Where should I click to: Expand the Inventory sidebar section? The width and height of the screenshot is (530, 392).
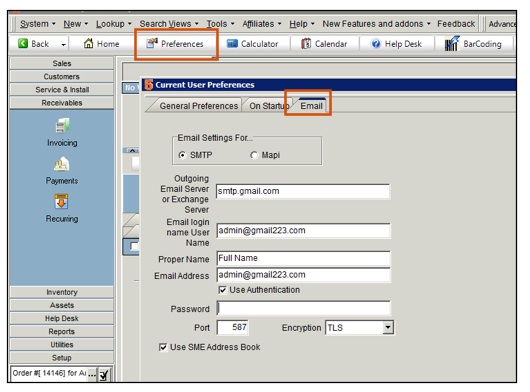click(62, 292)
